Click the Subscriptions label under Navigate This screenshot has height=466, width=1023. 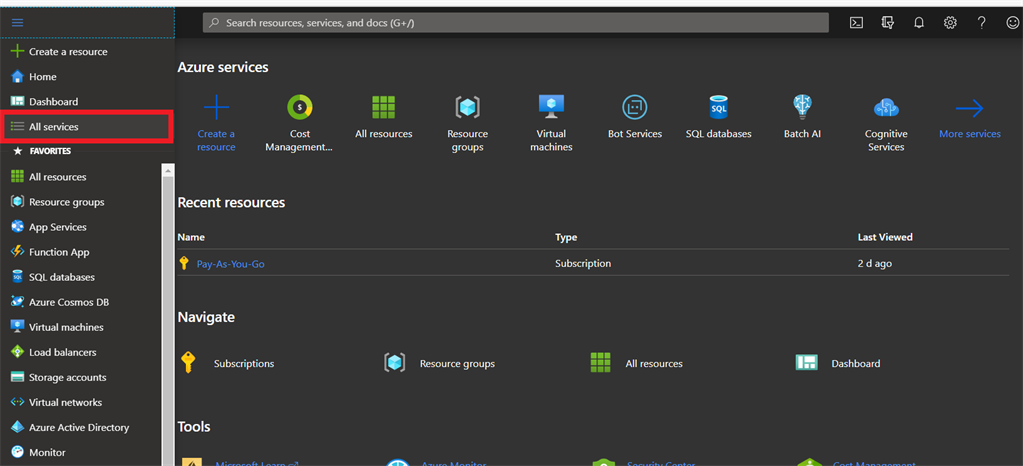(x=244, y=364)
